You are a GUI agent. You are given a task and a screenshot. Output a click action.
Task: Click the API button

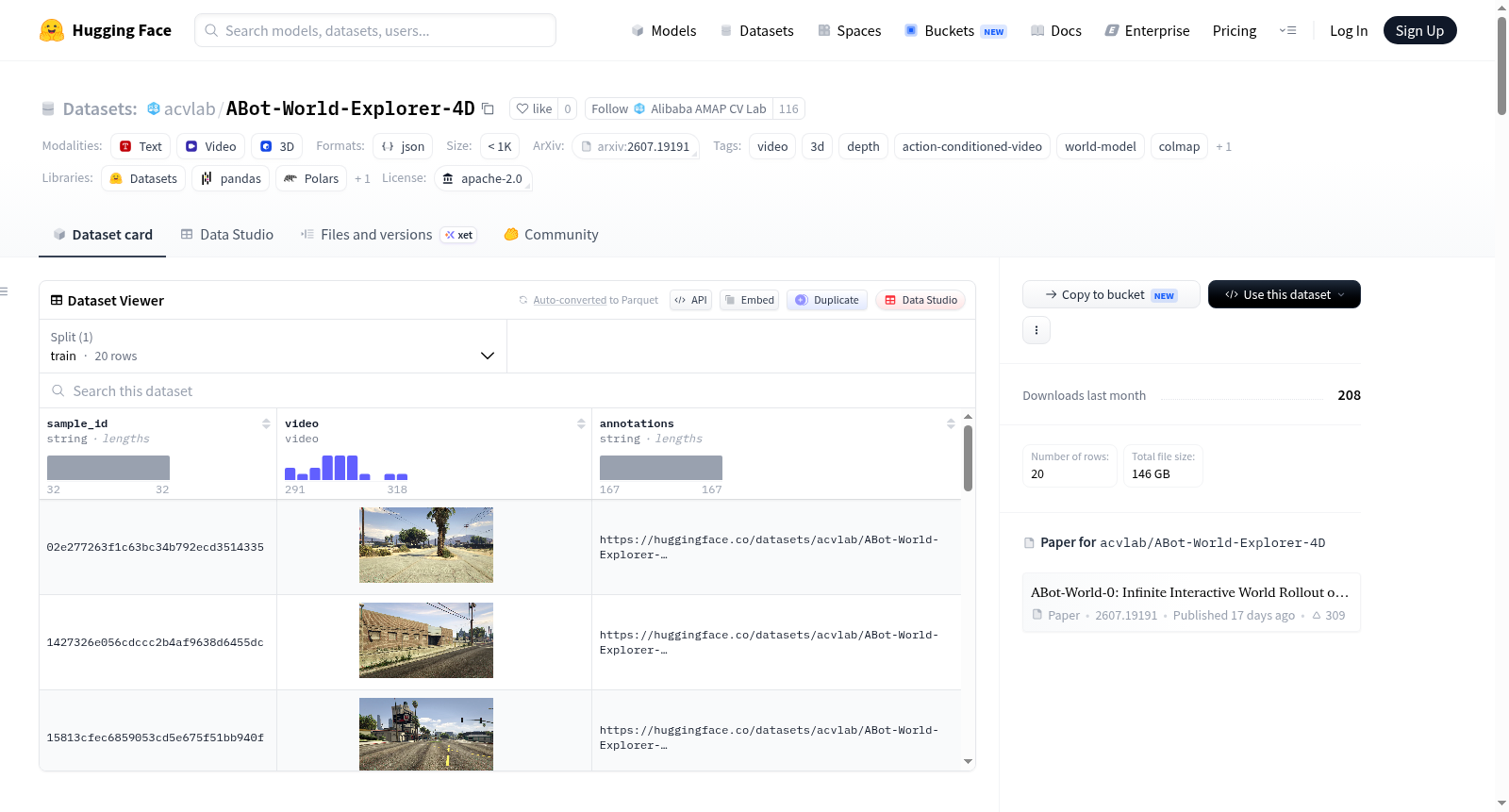pos(690,300)
